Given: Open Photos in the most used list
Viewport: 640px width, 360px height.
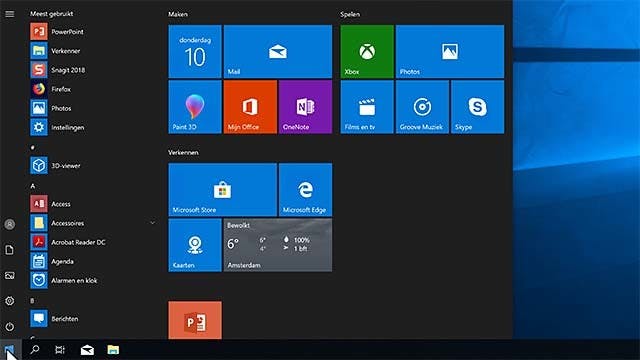Looking at the screenshot, I should [x=94, y=108].
